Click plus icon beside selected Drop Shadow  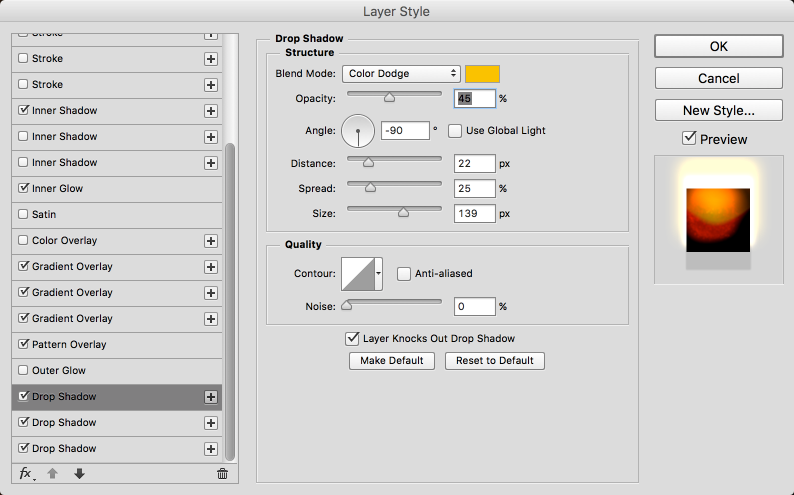(211, 397)
